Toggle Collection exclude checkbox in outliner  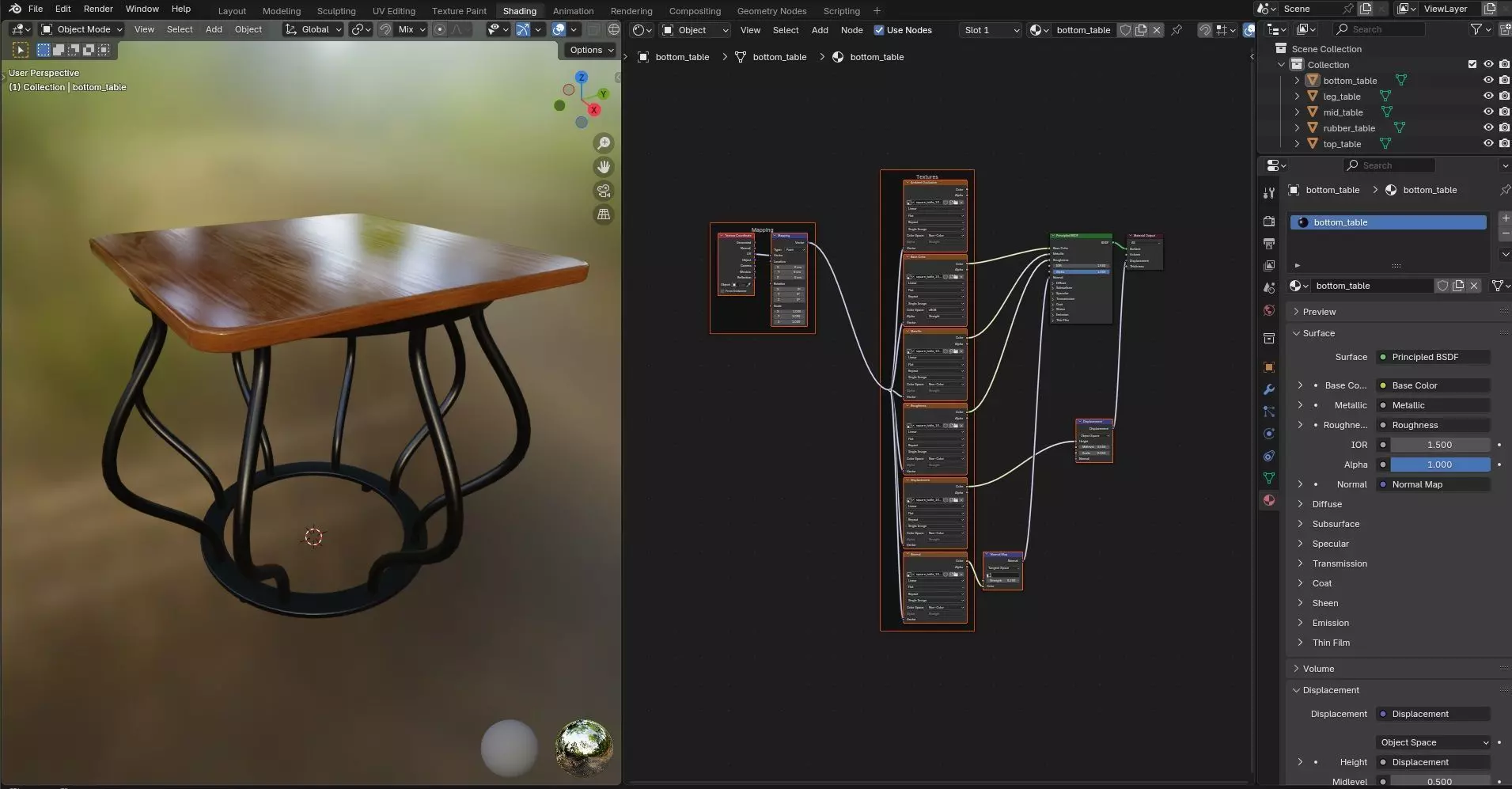(1472, 64)
